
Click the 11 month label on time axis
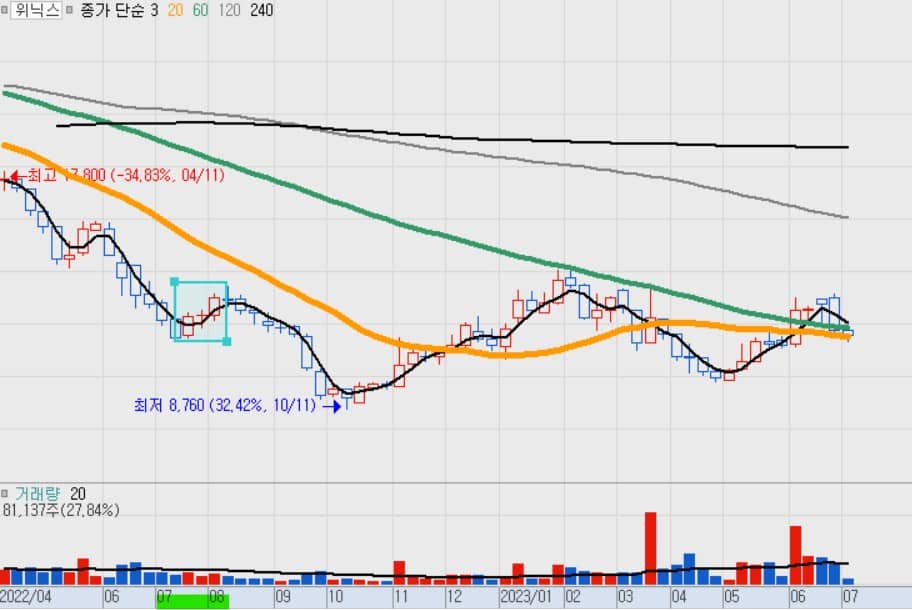401,597
